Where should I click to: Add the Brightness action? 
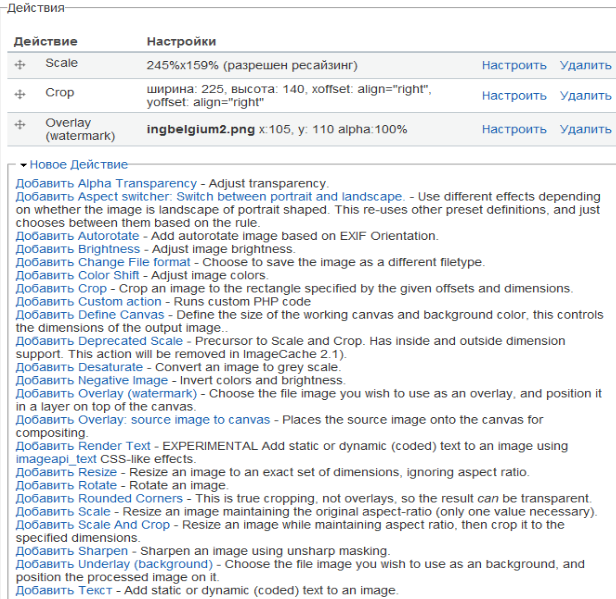tap(78, 249)
